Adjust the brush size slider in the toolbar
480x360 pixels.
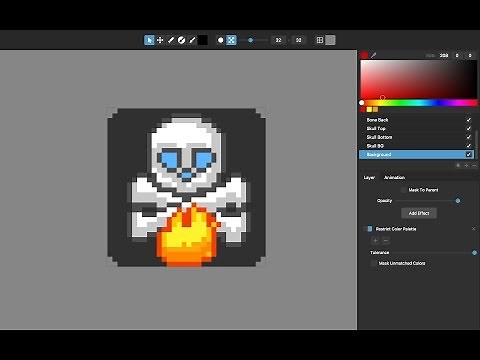[254, 40]
